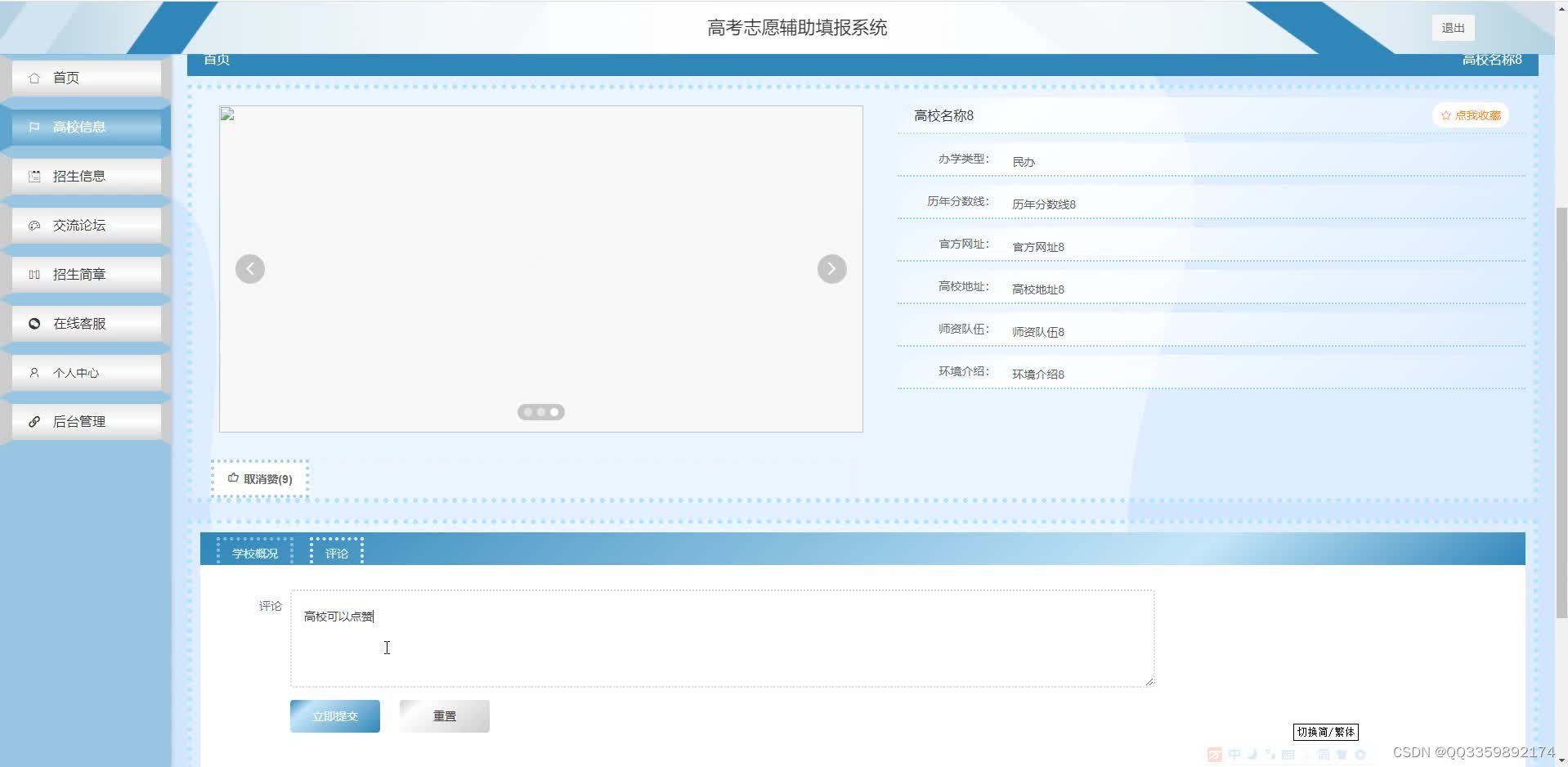Click the comment box resize handle
The height and width of the screenshot is (767, 1568).
point(1149,681)
